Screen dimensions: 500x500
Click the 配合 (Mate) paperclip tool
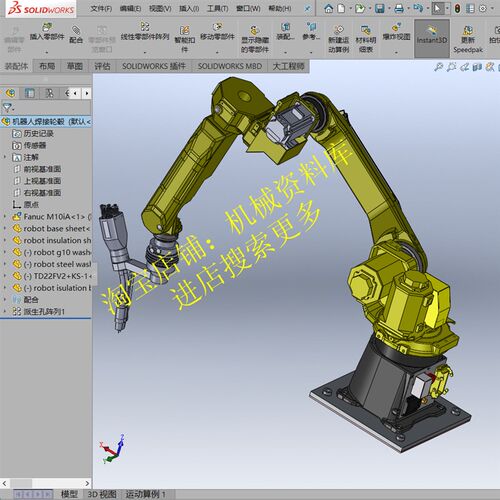click(76, 35)
